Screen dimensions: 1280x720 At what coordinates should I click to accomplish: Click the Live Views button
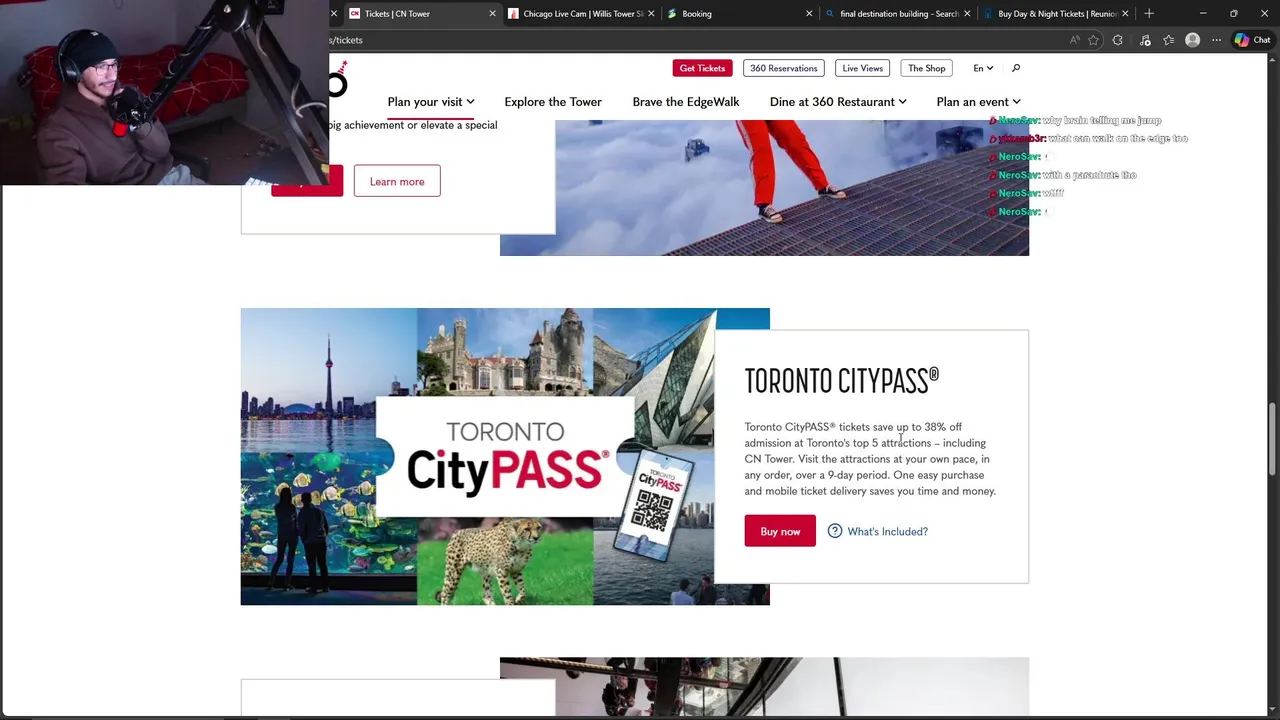coord(863,68)
